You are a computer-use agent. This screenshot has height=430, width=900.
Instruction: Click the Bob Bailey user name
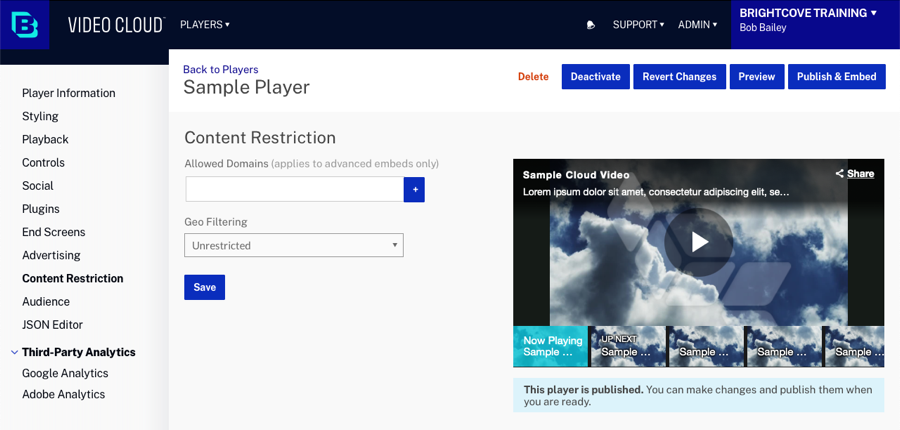point(763,28)
